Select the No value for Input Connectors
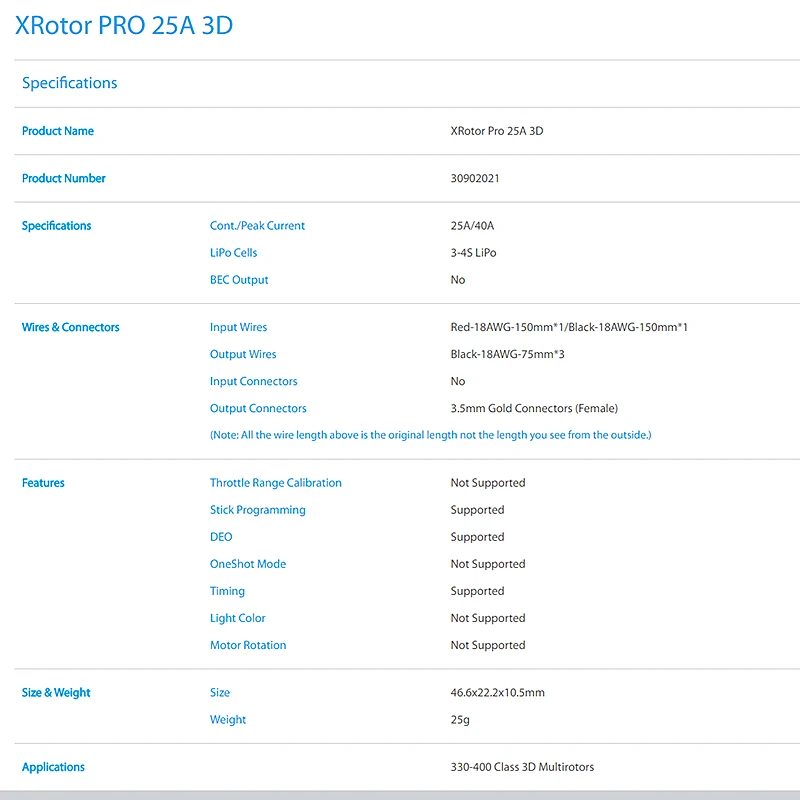The height and width of the screenshot is (800, 800). click(458, 382)
